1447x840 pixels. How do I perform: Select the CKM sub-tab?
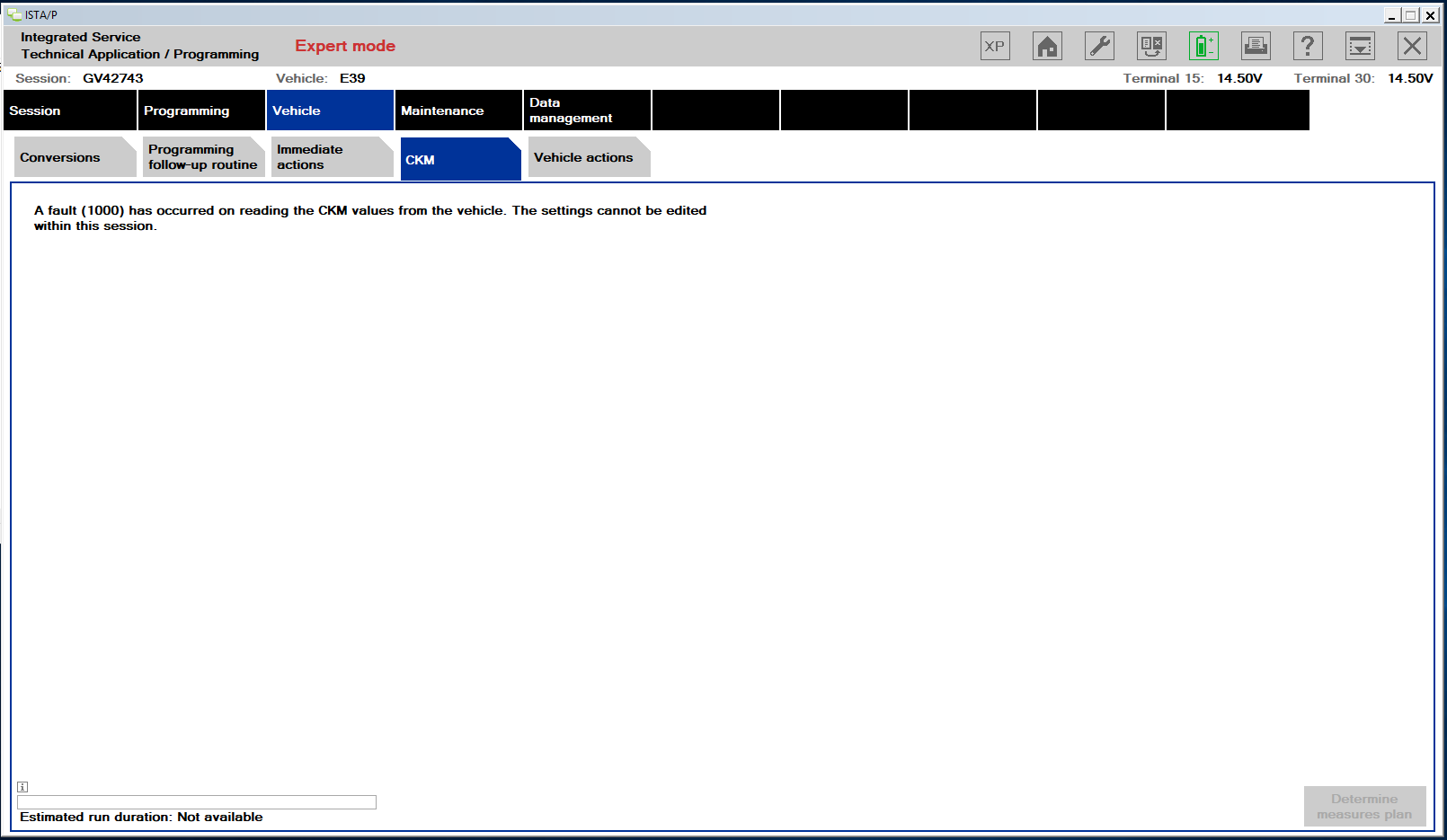[x=460, y=159]
